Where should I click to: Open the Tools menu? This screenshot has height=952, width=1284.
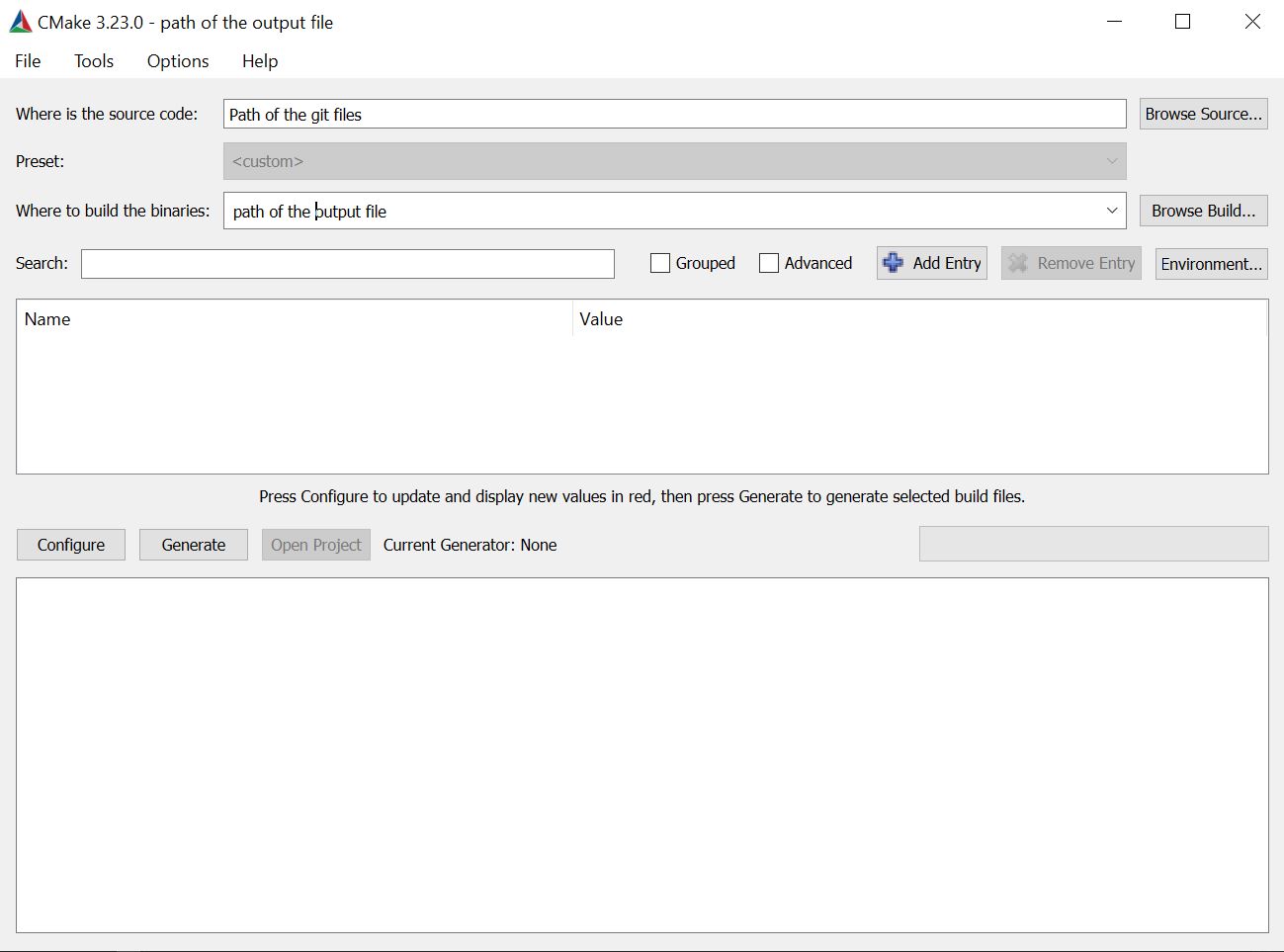(94, 61)
